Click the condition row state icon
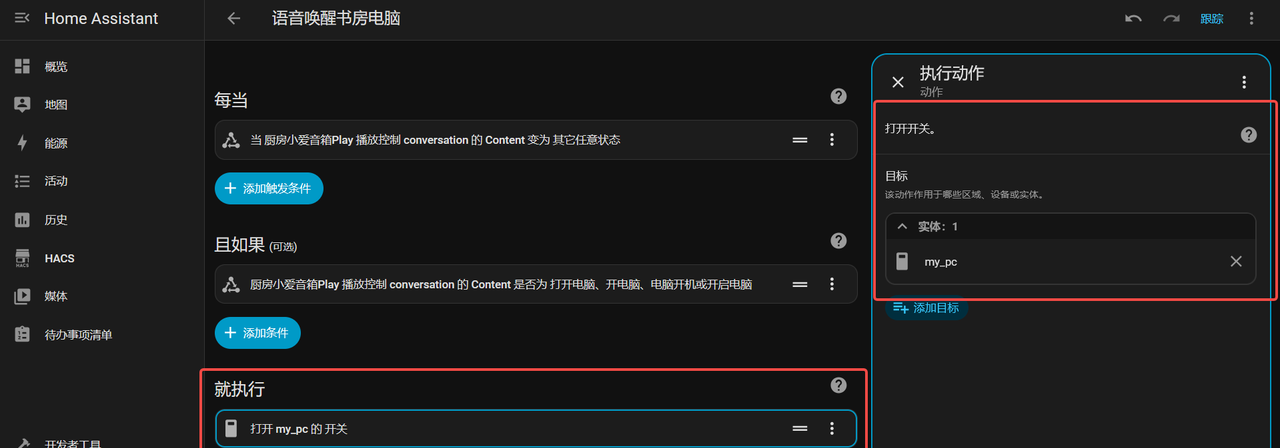The image size is (1280, 448). (x=231, y=285)
